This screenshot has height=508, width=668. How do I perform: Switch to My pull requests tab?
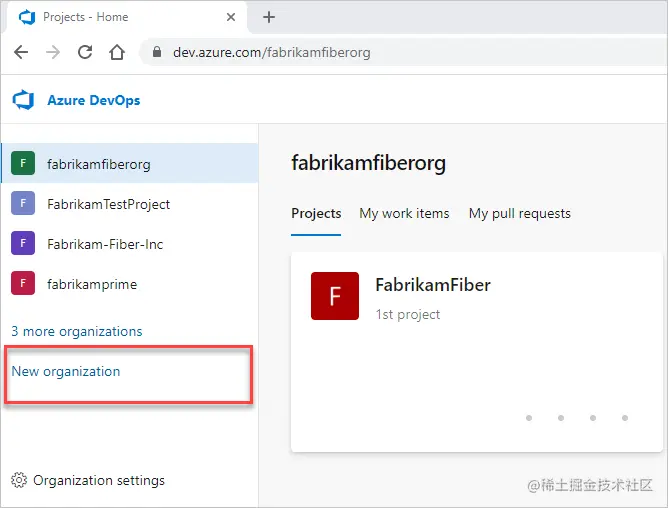point(520,213)
